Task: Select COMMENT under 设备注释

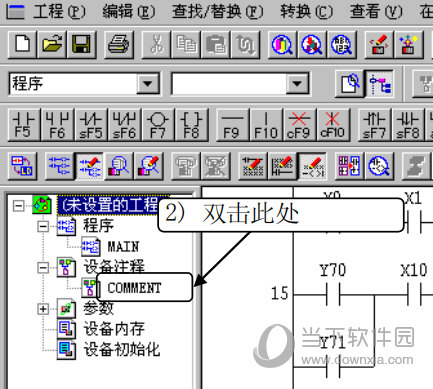Action: point(134,288)
